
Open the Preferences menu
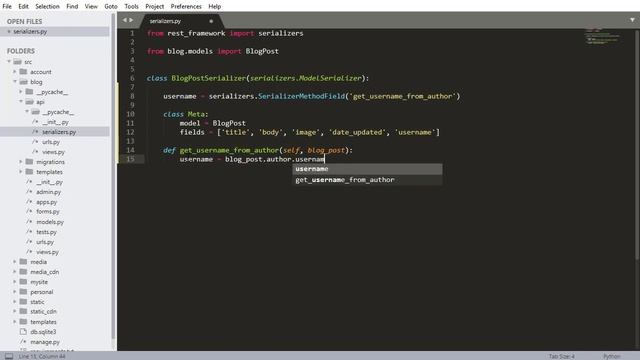(x=186, y=7)
